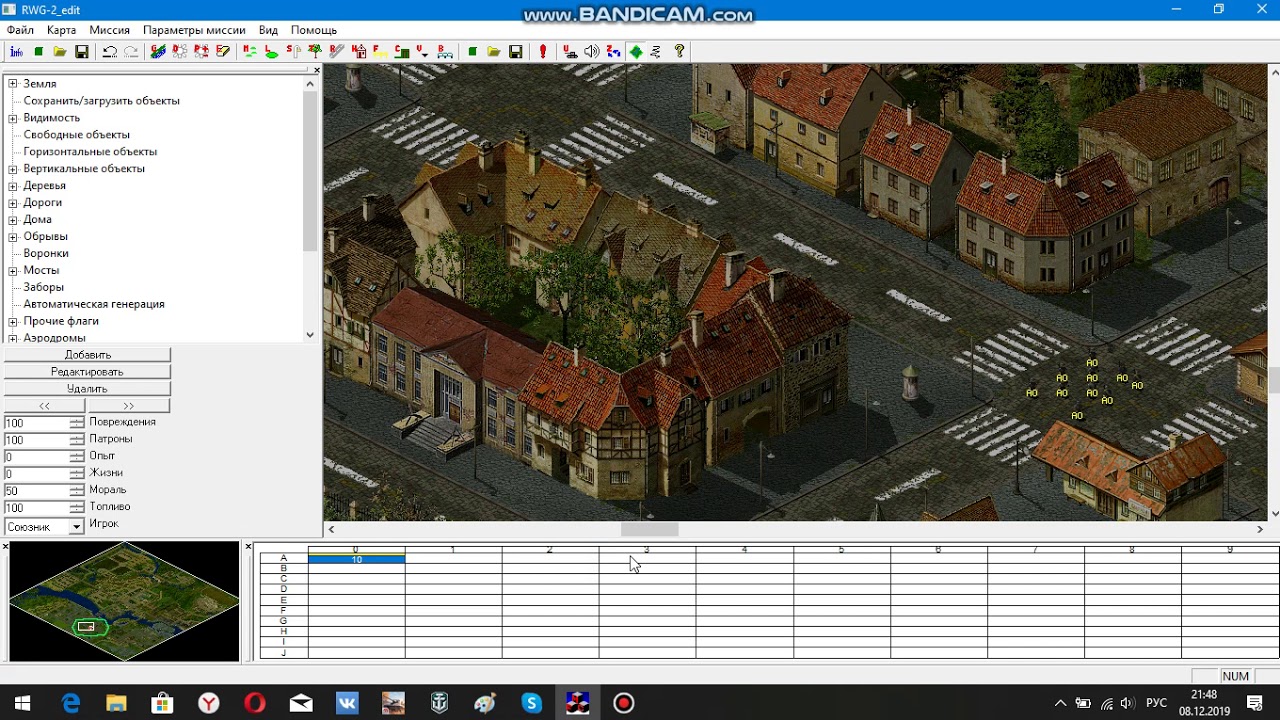Select the Свободные объекты tree item
The width and height of the screenshot is (1280, 720).
[x=77, y=135]
